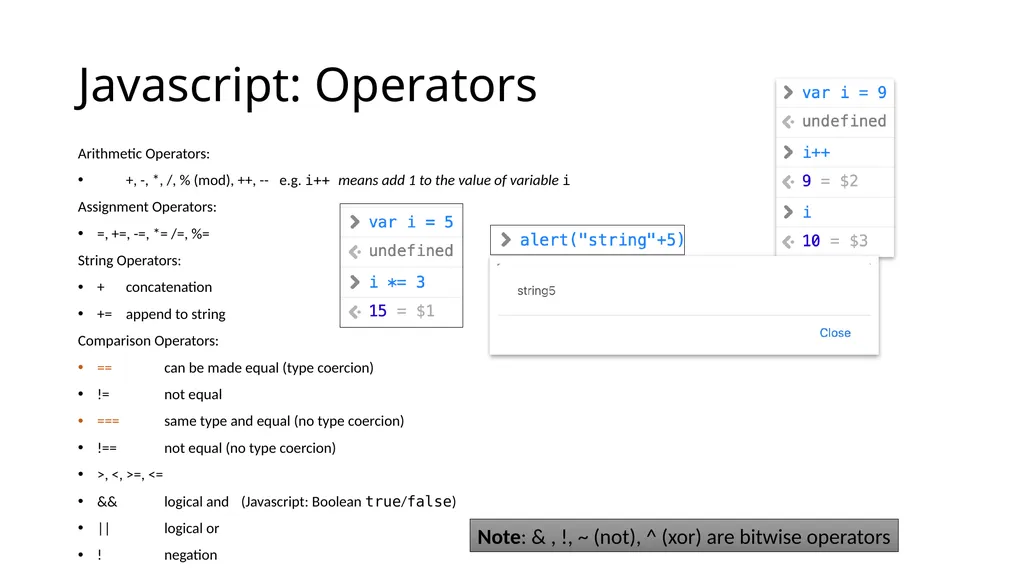Click the 'var i = 9' console line
The width and height of the screenshot is (1024, 575).
point(844,93)
